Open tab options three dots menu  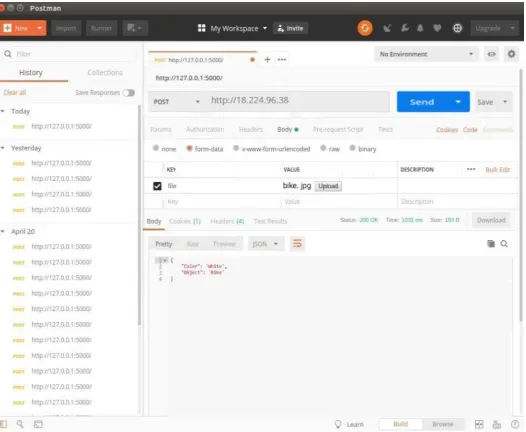(x=282, y=60)
